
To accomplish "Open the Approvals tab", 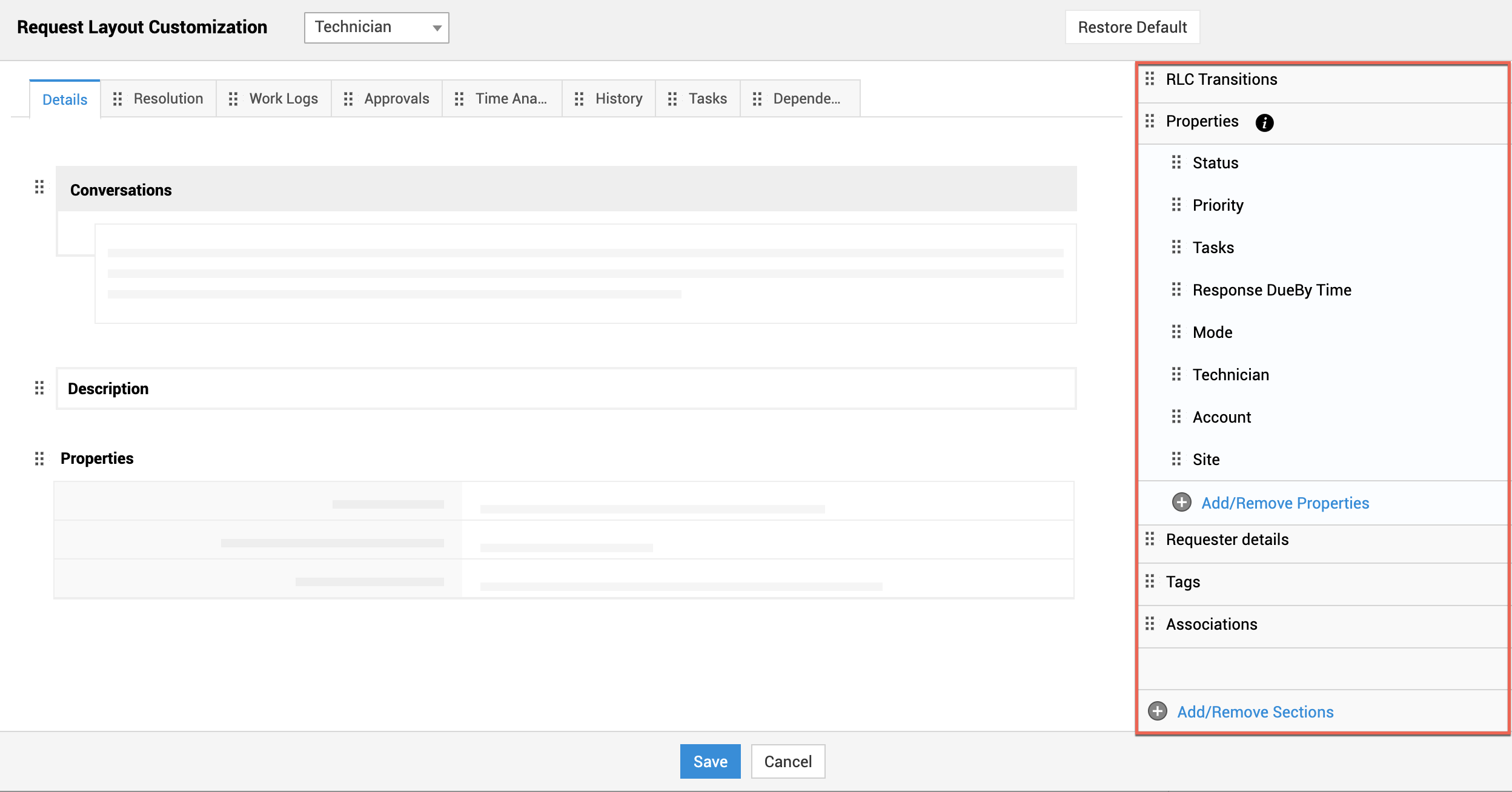I will [x=396, y=99].
